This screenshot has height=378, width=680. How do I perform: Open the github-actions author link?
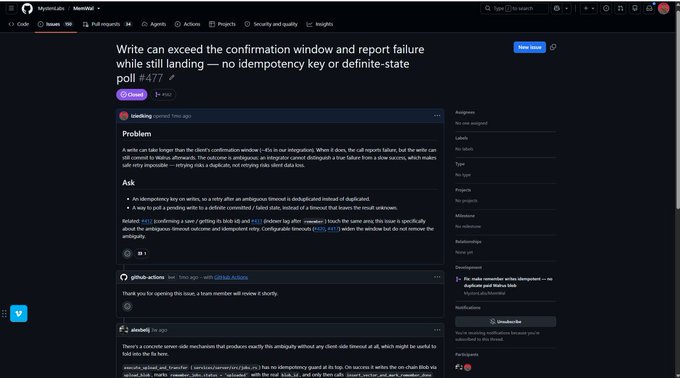pyautogui.click(x=147, y=277)
